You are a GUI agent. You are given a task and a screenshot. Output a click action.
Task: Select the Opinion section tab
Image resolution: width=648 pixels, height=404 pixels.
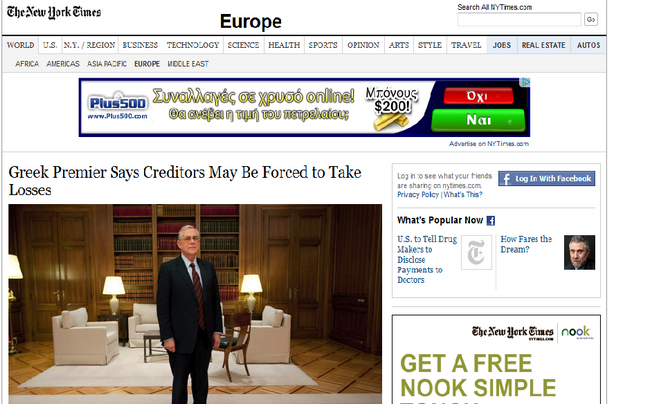pyautogui.click(x=363, y=45)
